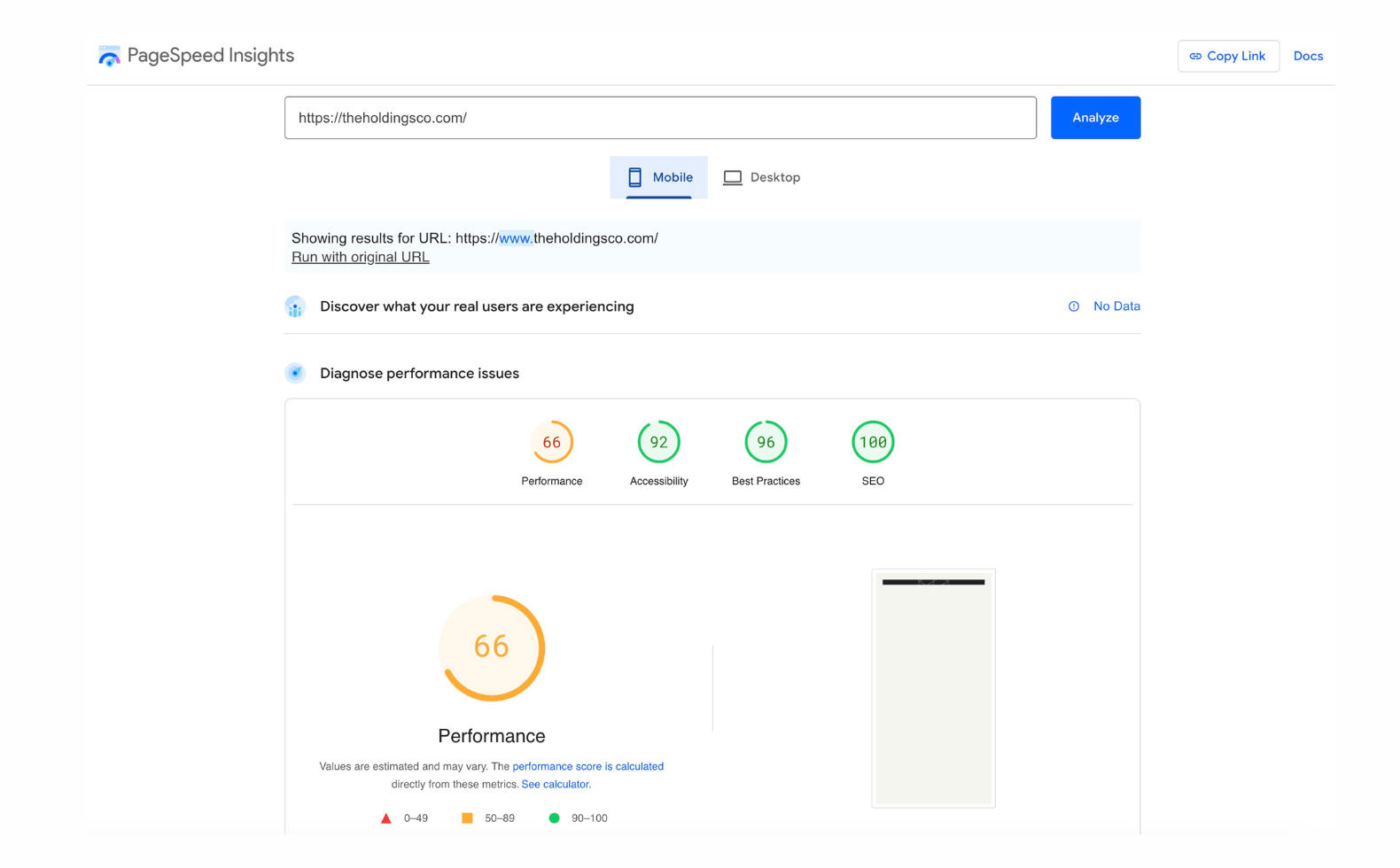Viewport: 1400px width, 868px height.
Task: Click the blue Analyze button
Action: pos(1095,118)
